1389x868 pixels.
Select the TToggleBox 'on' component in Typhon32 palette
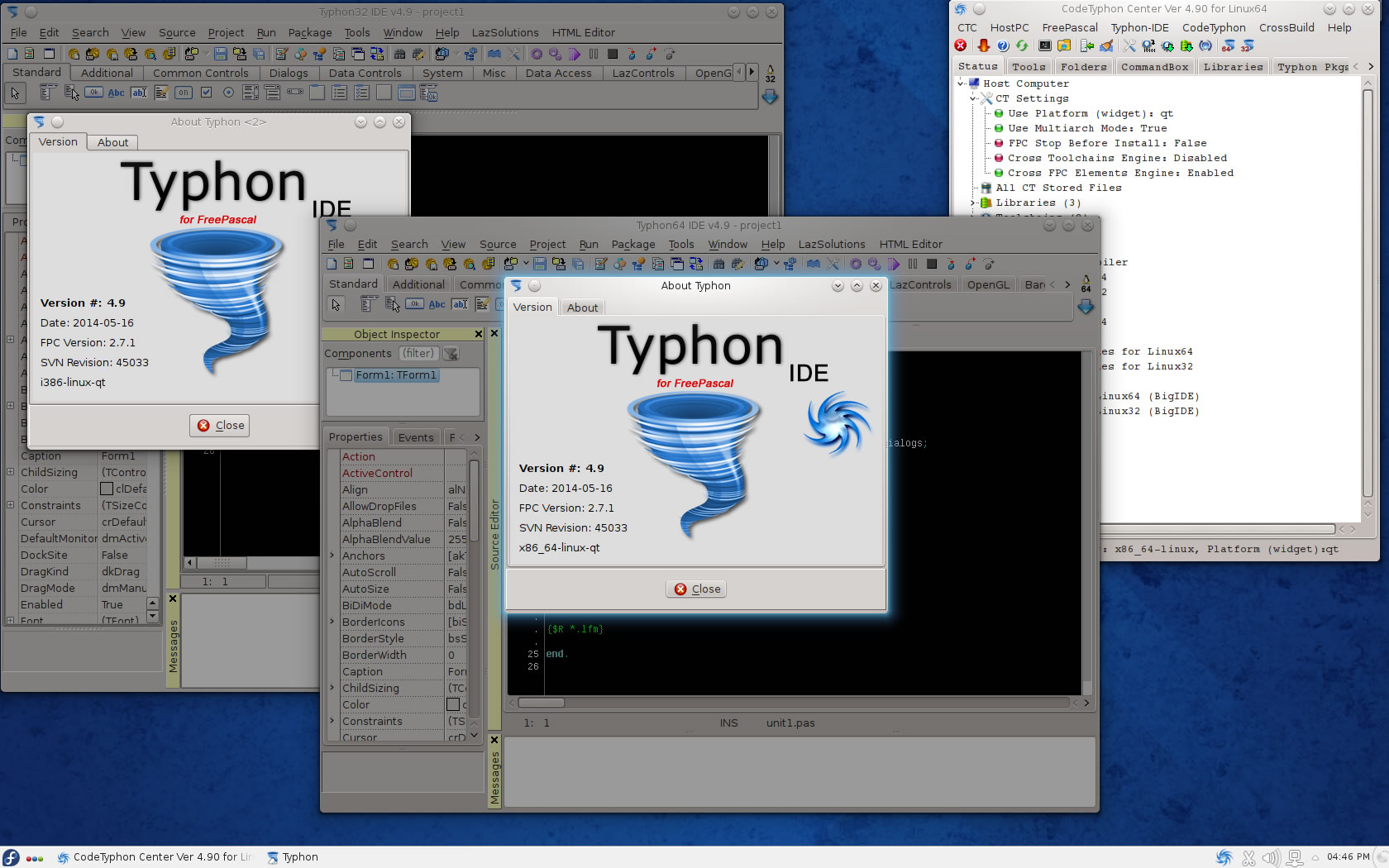184,93
